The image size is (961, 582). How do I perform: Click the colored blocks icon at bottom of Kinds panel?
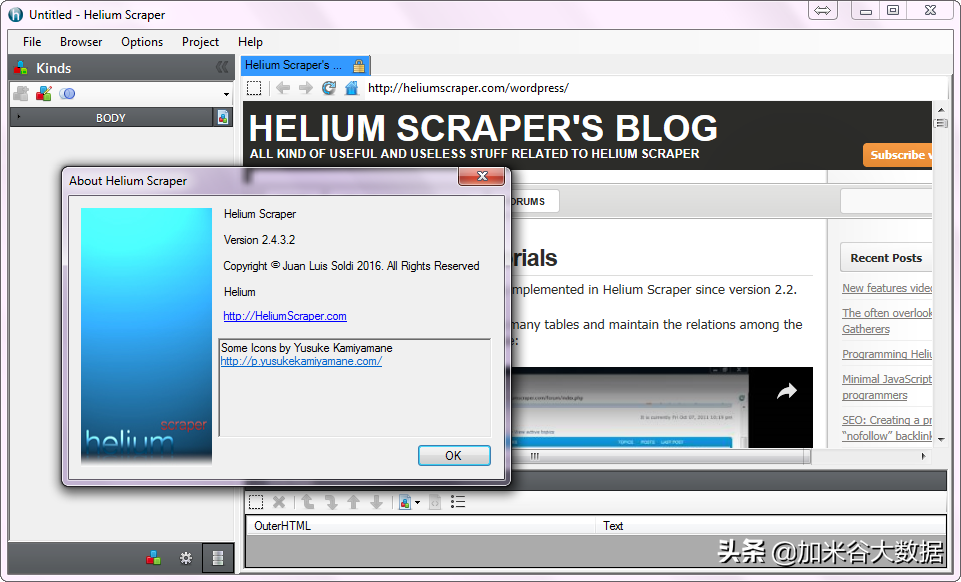pyautogui.click(x=154, y=557)
